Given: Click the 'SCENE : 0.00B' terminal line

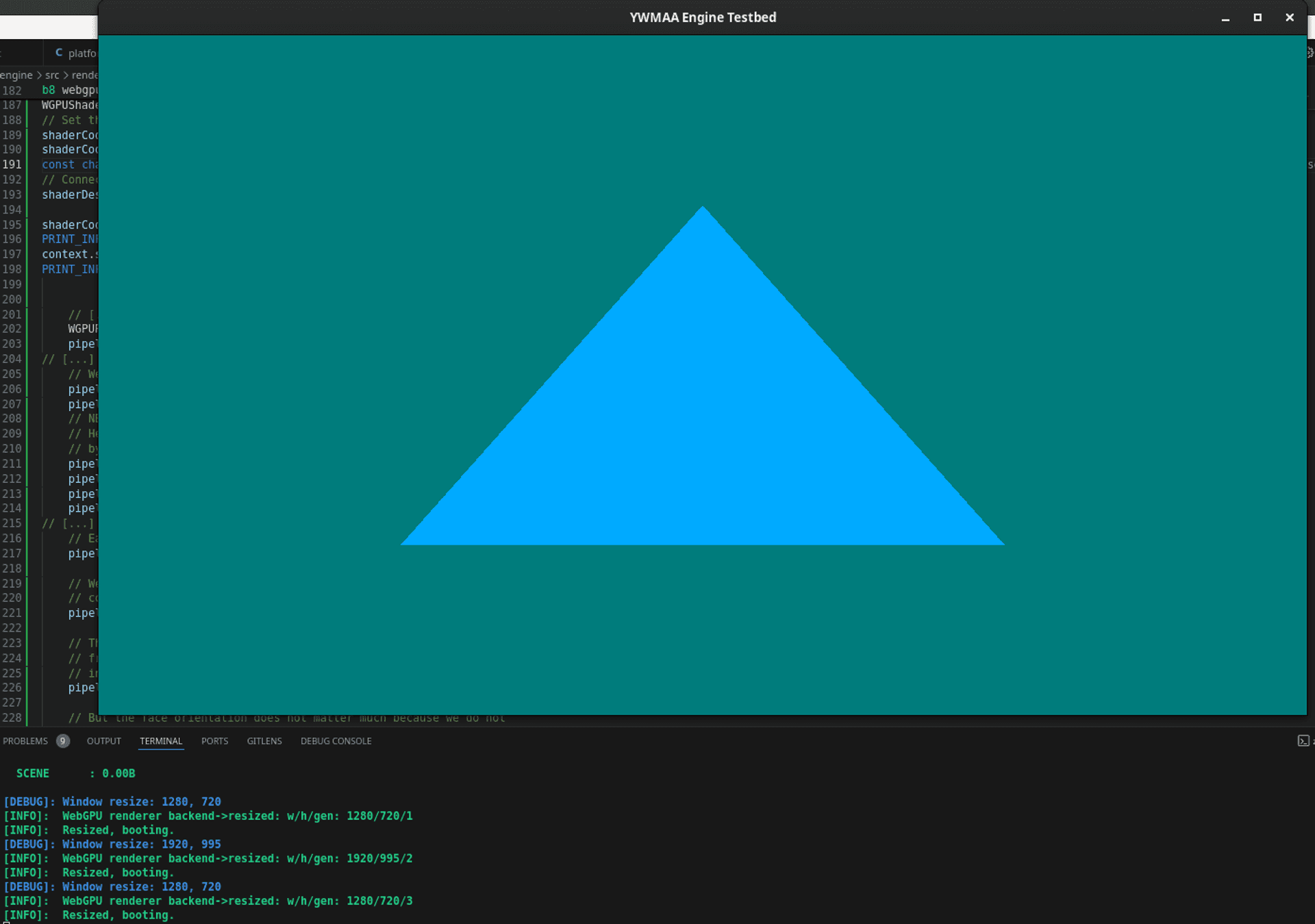Looking at the screenshot, I should coord(75,773).
